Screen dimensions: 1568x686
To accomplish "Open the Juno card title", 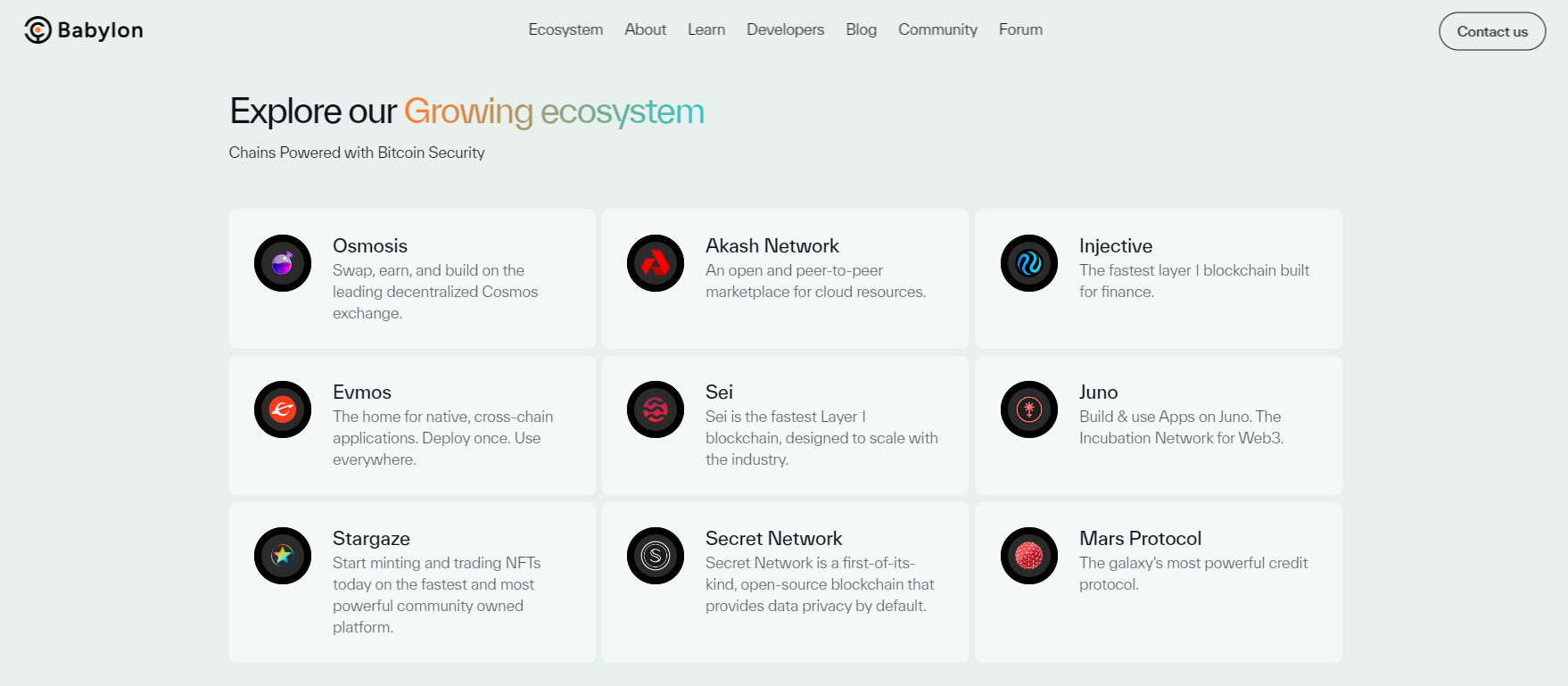I will (x=1099, y=393).
